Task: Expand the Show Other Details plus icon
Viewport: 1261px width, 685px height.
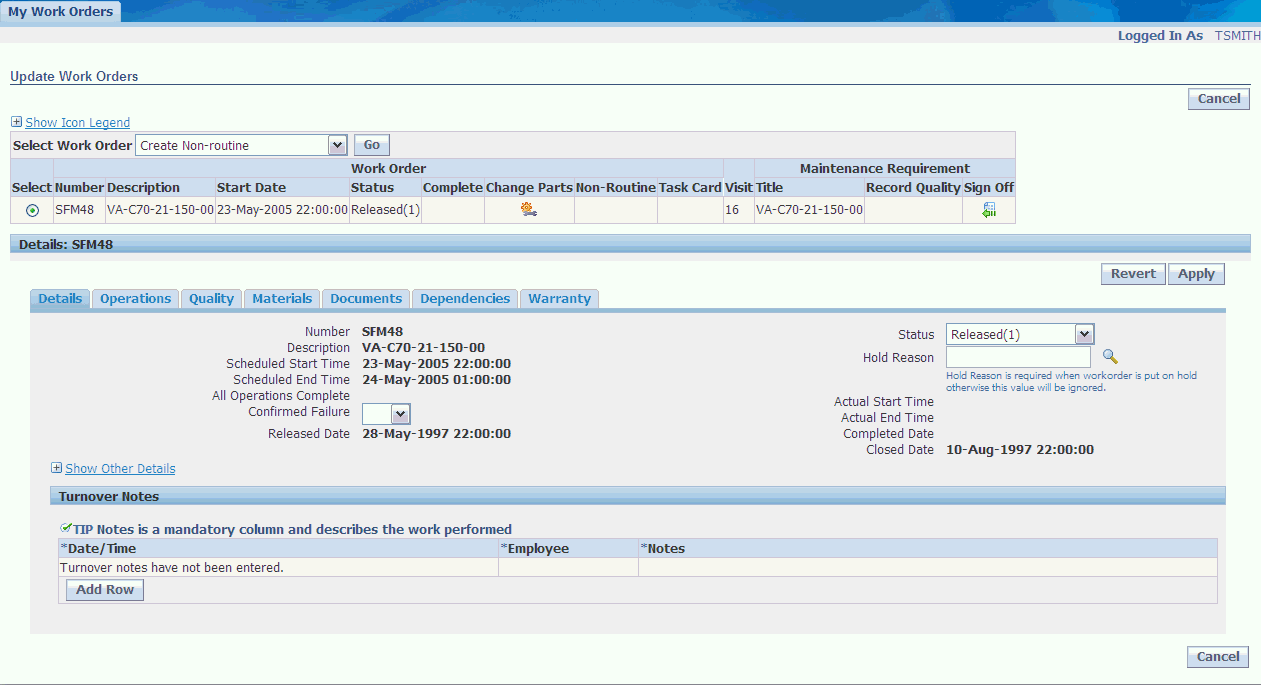Action: pos(56,468)
